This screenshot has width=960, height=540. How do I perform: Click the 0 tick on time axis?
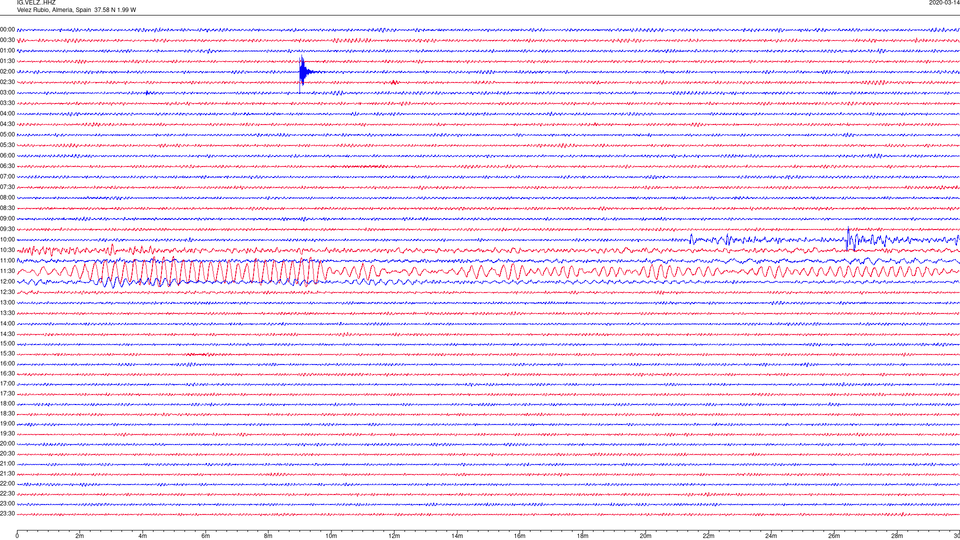pos(17,536)
